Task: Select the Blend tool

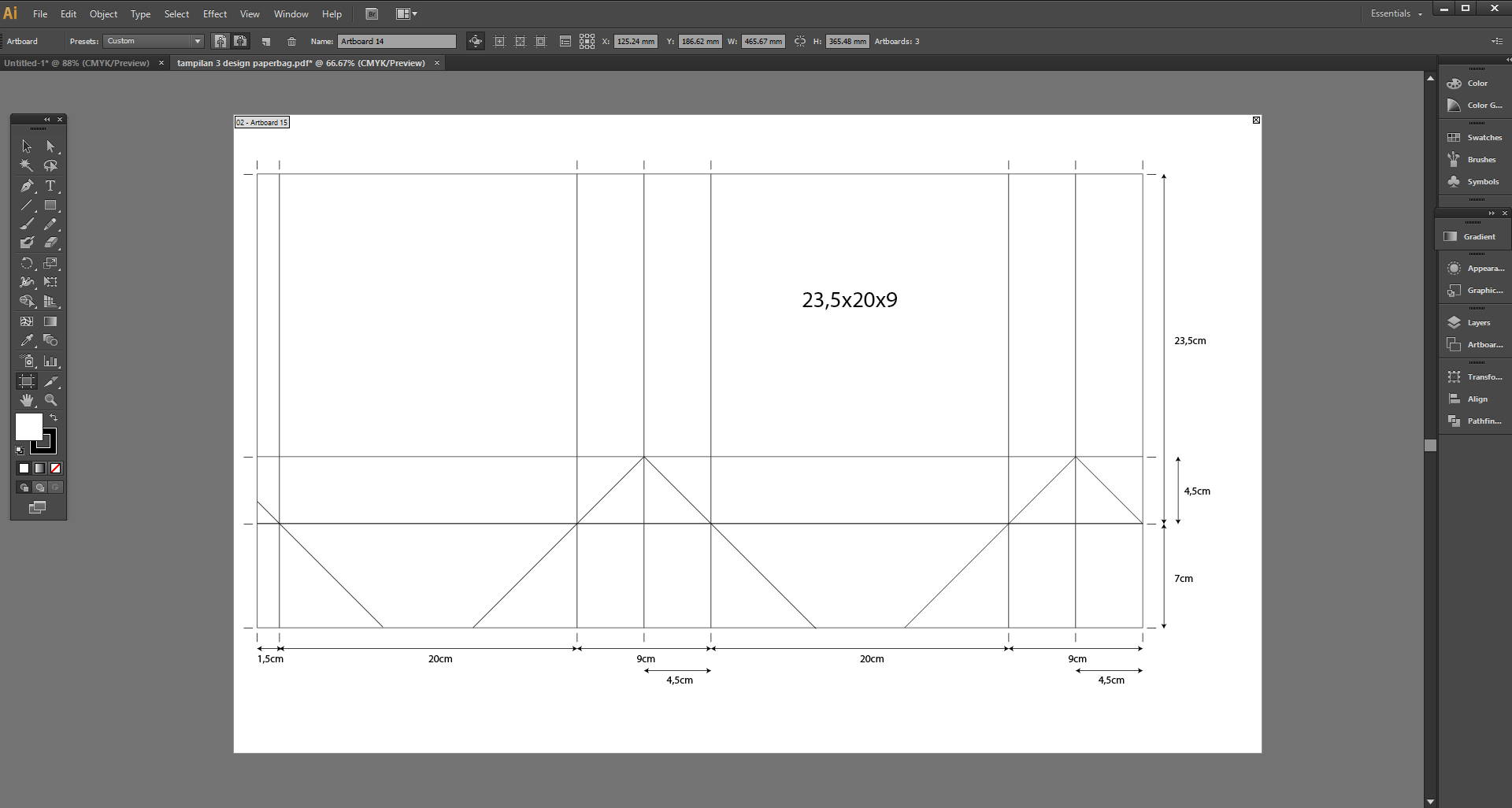Action: [x=50, y=340]
